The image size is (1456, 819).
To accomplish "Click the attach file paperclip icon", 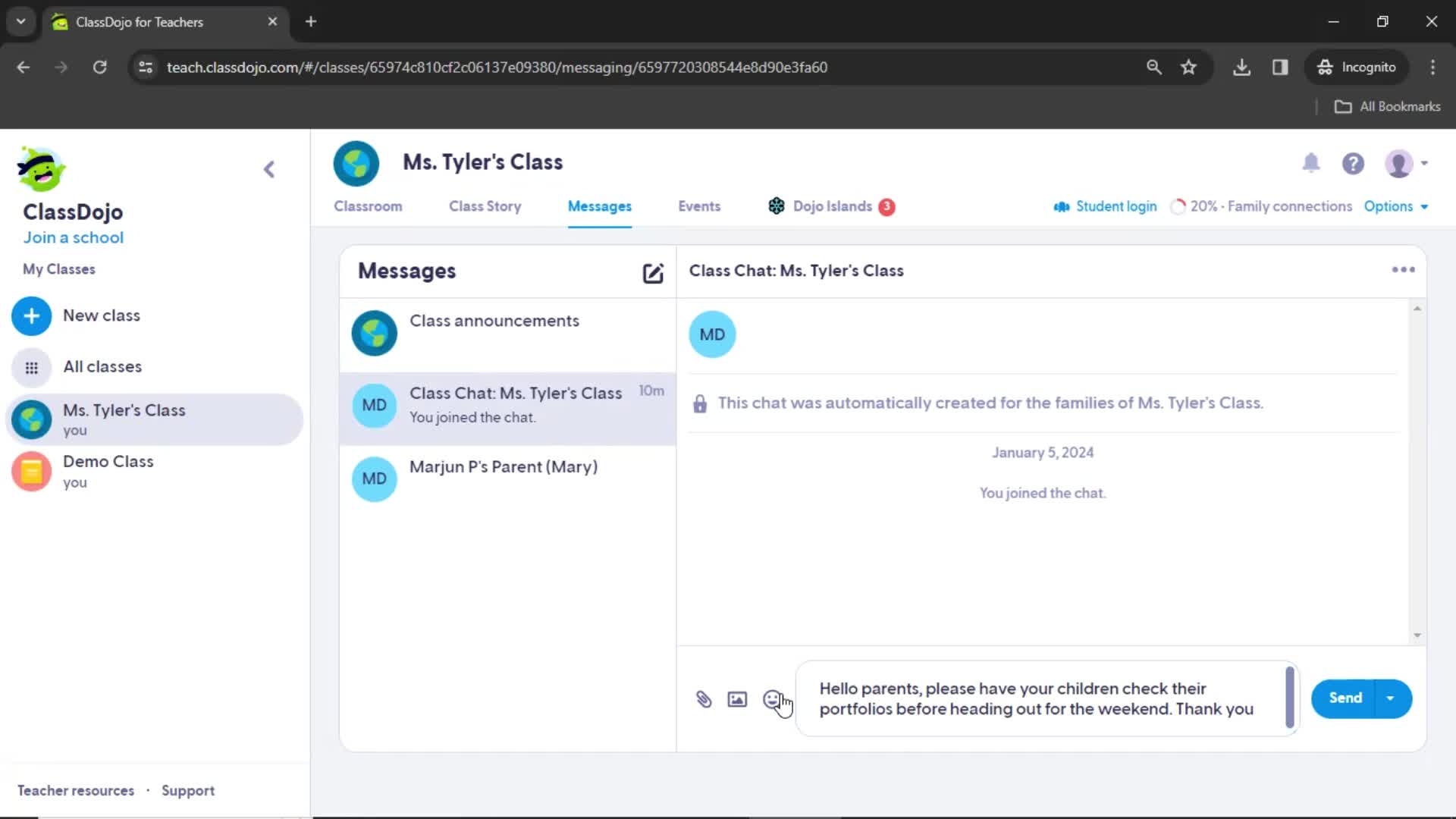I will [704, 699].
